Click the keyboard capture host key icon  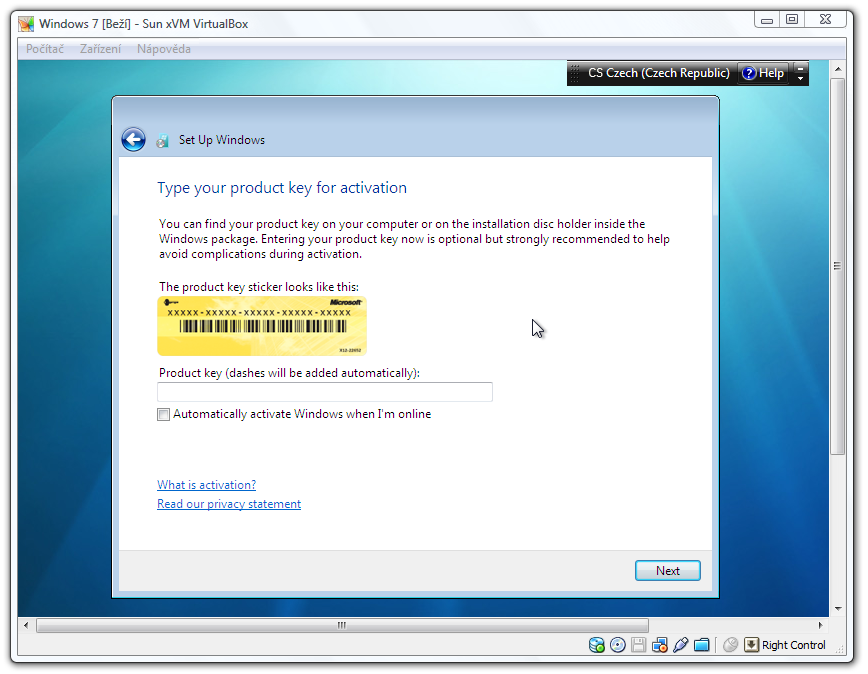click(x=751, y=645)
